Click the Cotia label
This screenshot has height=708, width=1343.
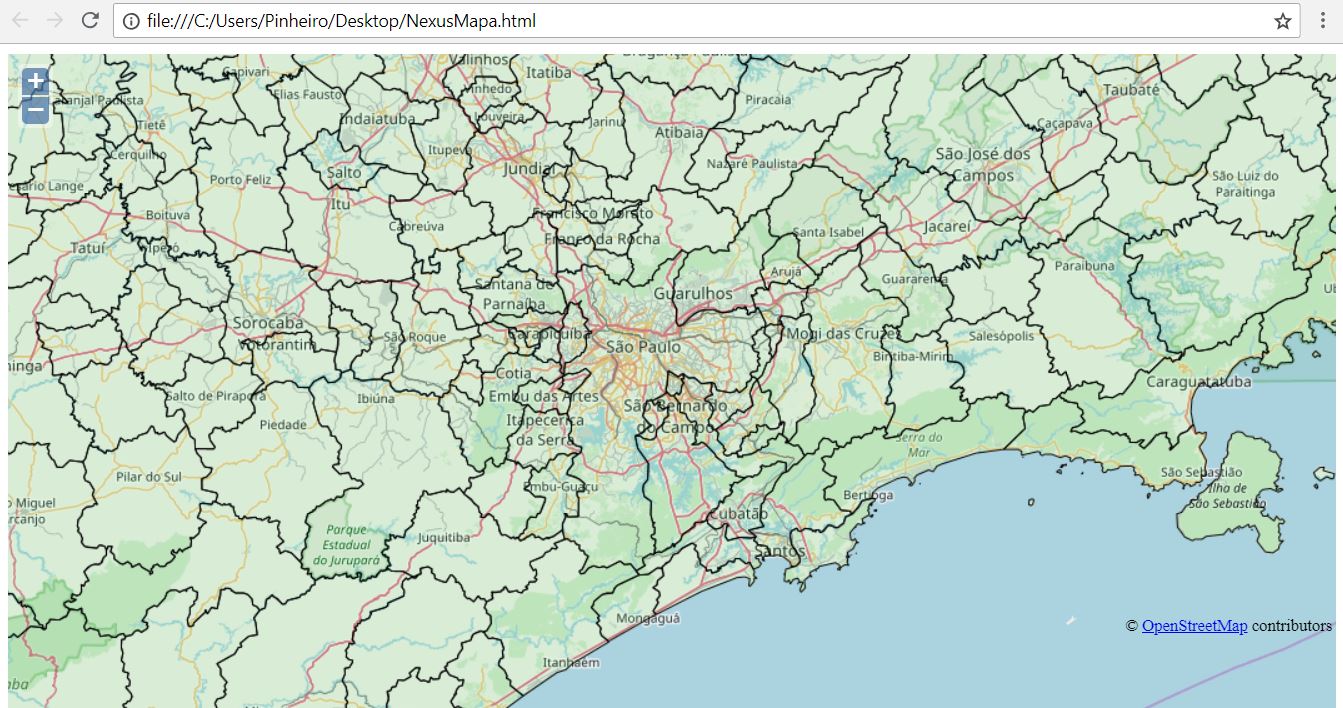514,373
